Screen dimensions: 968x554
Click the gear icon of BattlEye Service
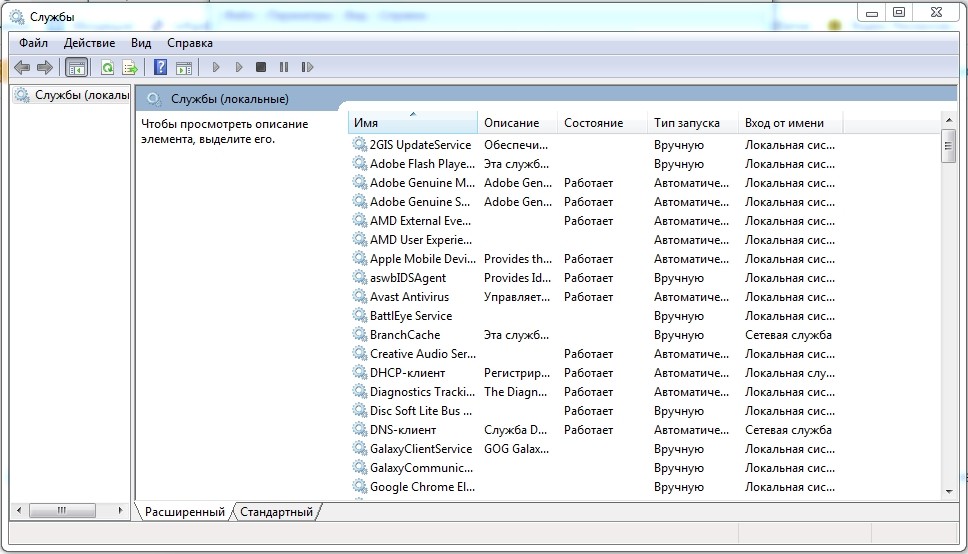[x=359, y=316]
